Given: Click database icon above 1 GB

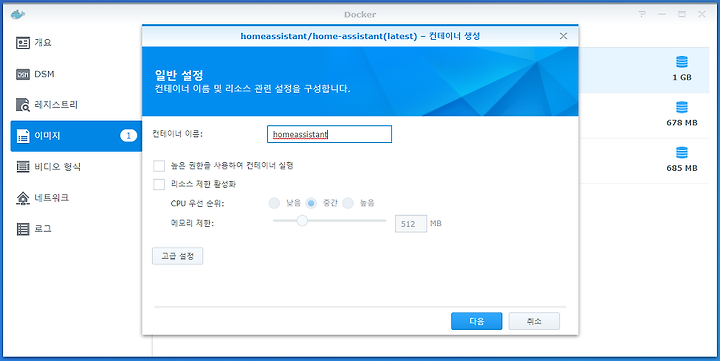Looking at the screenshot, I should coord(682,62).
